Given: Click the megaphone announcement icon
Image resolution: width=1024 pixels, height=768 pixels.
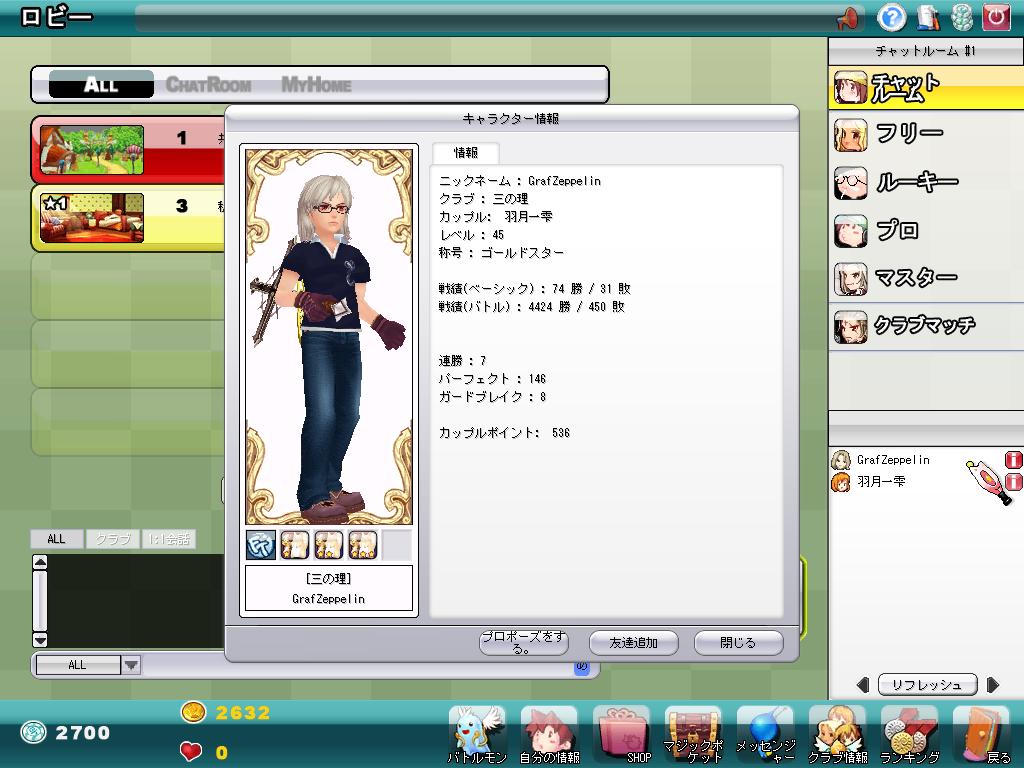Looking at the screenshot, I should 848,18.
